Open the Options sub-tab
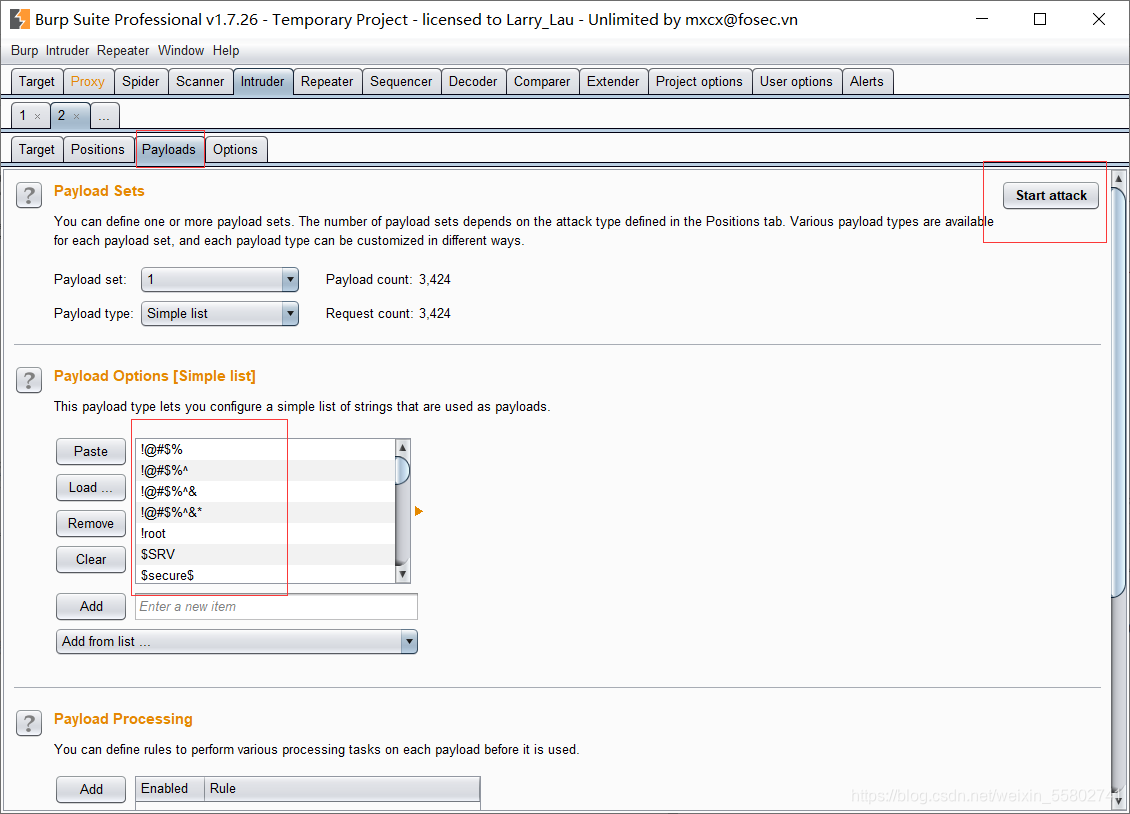This screenshot has width=1130, height=814. click(236, 149)
